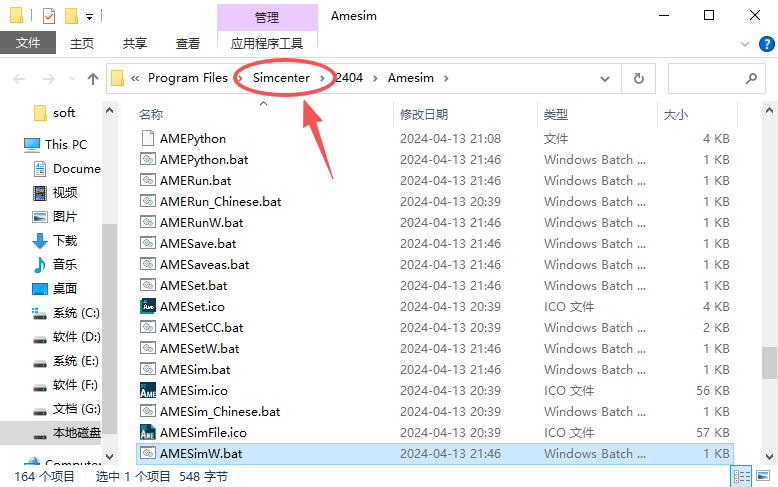Sort files by 修改日期 column
The width and height of the screenshot is (778, 487).
[x=424, y=115]
